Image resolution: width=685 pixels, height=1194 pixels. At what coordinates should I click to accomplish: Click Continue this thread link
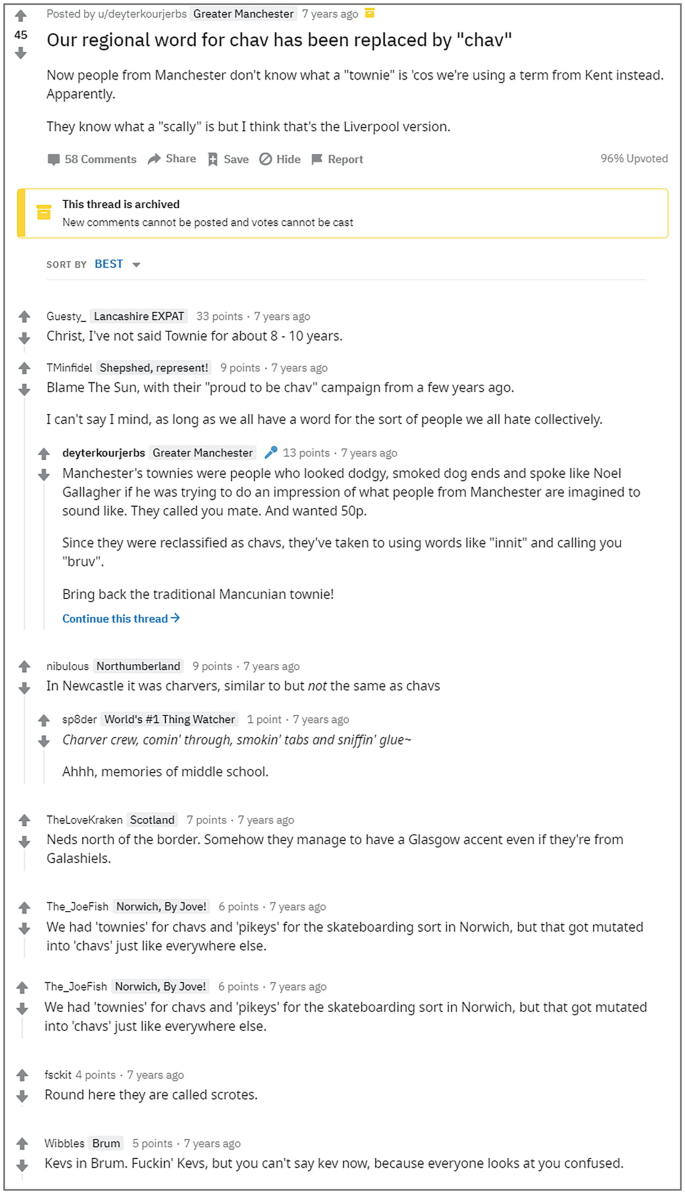(x=121, y=618)
